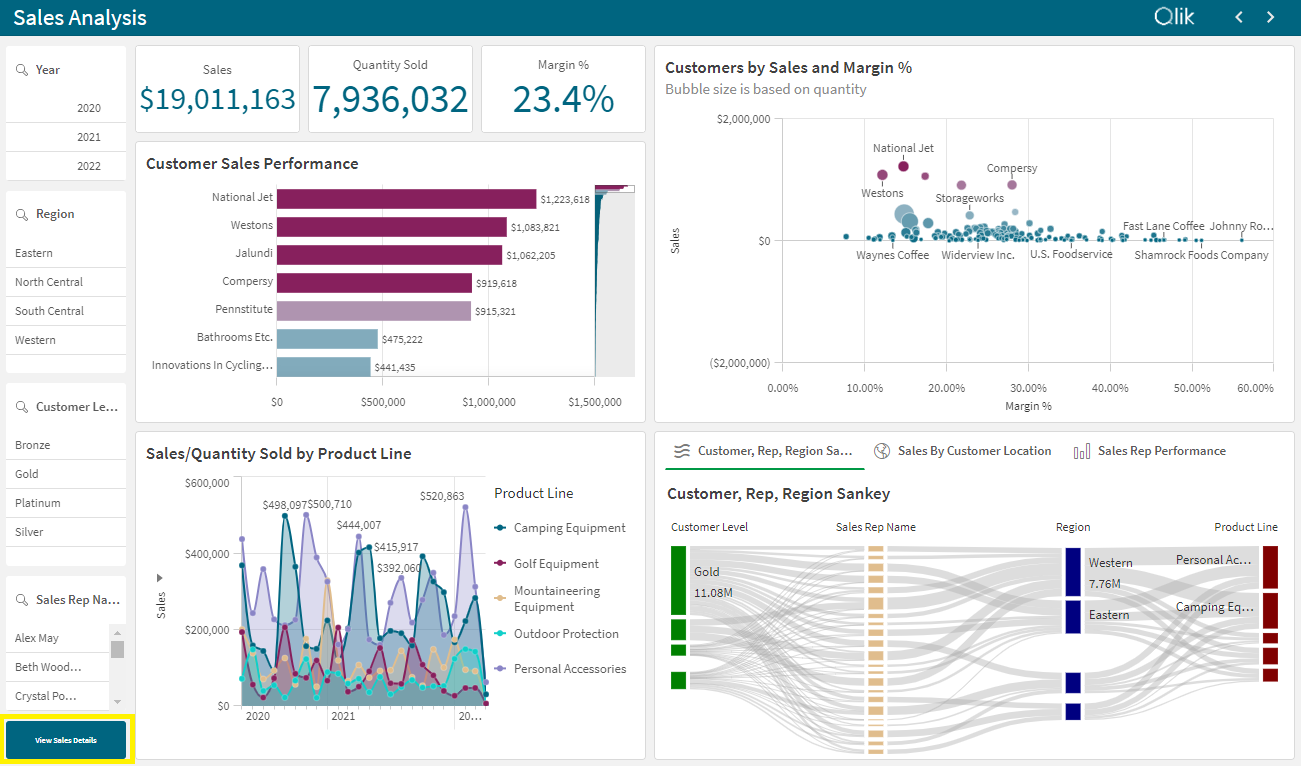1301x766 pixels.
Task: Open search in the Sales Rep Name filter
Action: coord(23,599)
